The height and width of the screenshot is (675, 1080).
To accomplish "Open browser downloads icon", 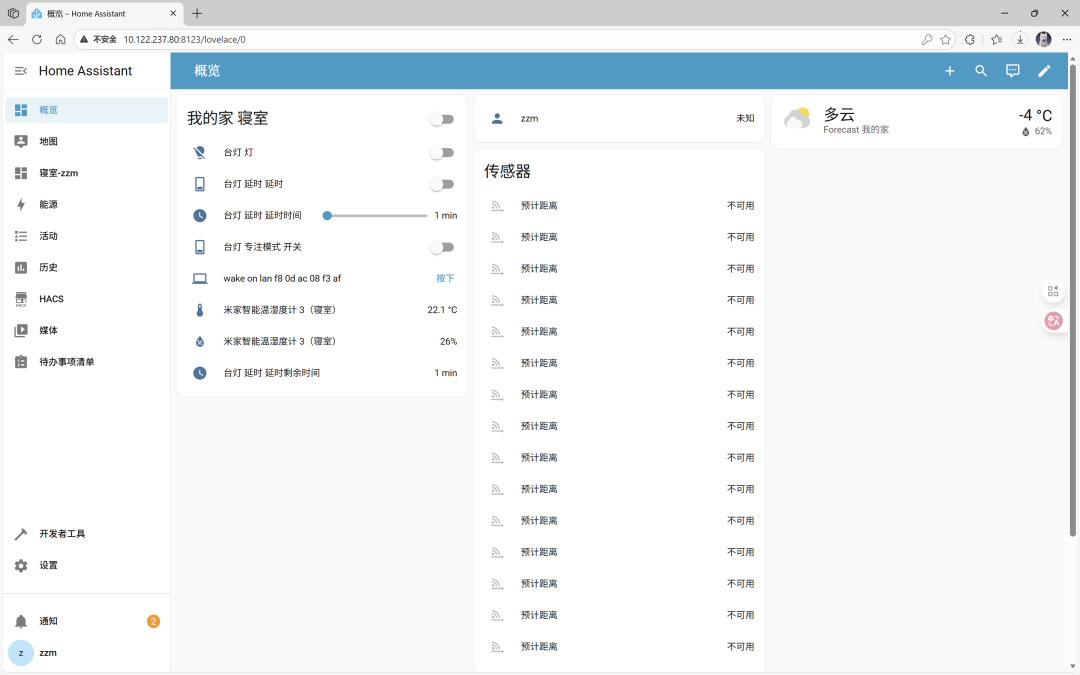I will point(1020,39).
